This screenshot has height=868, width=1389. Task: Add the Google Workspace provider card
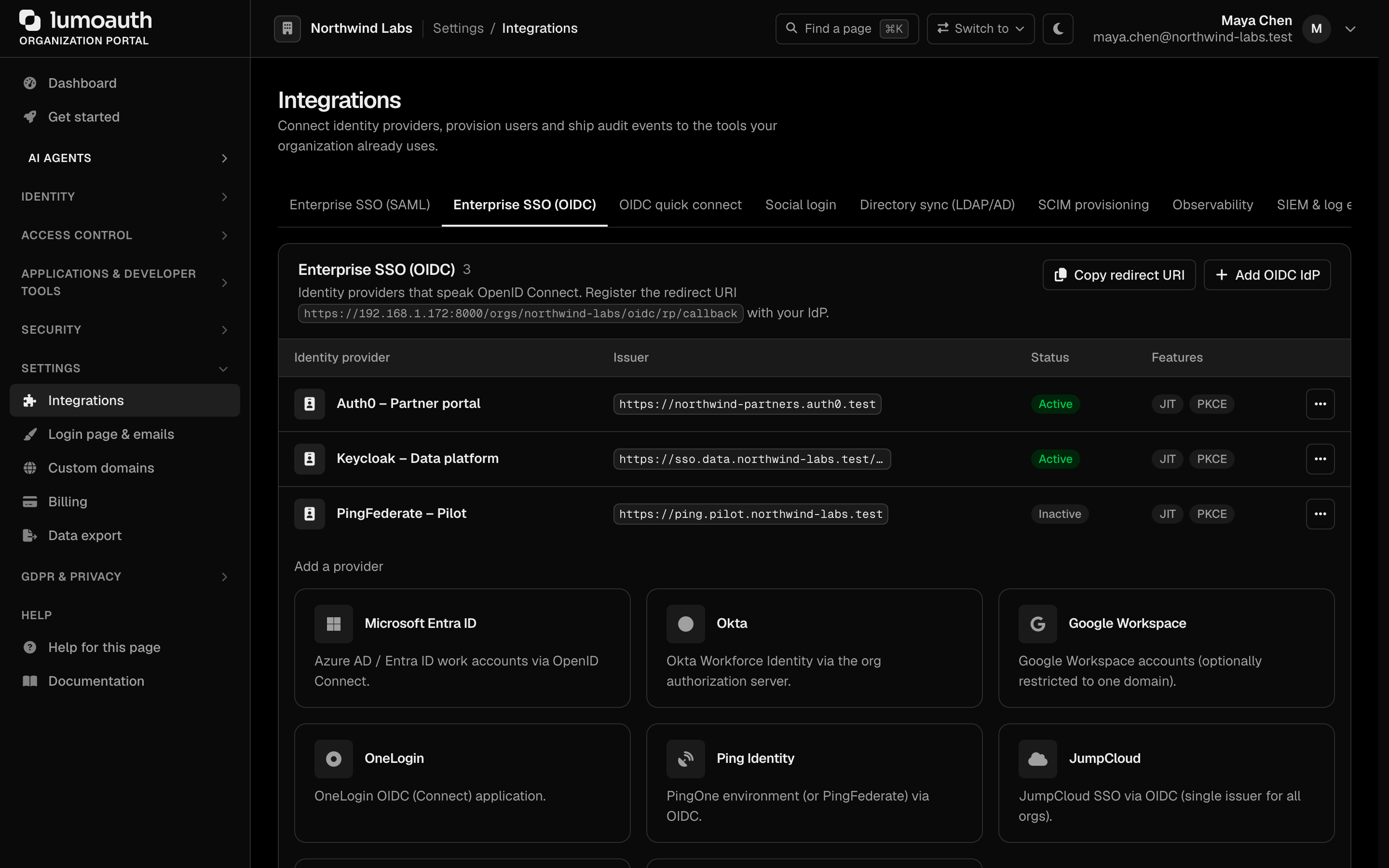(x=1166, y=648)
